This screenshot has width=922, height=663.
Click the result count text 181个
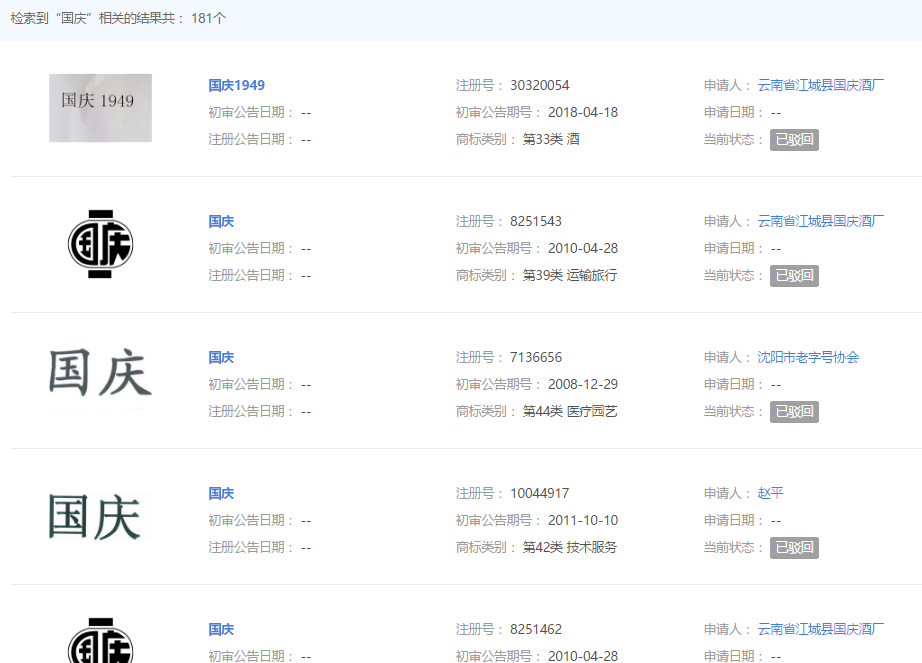[208, 18]
